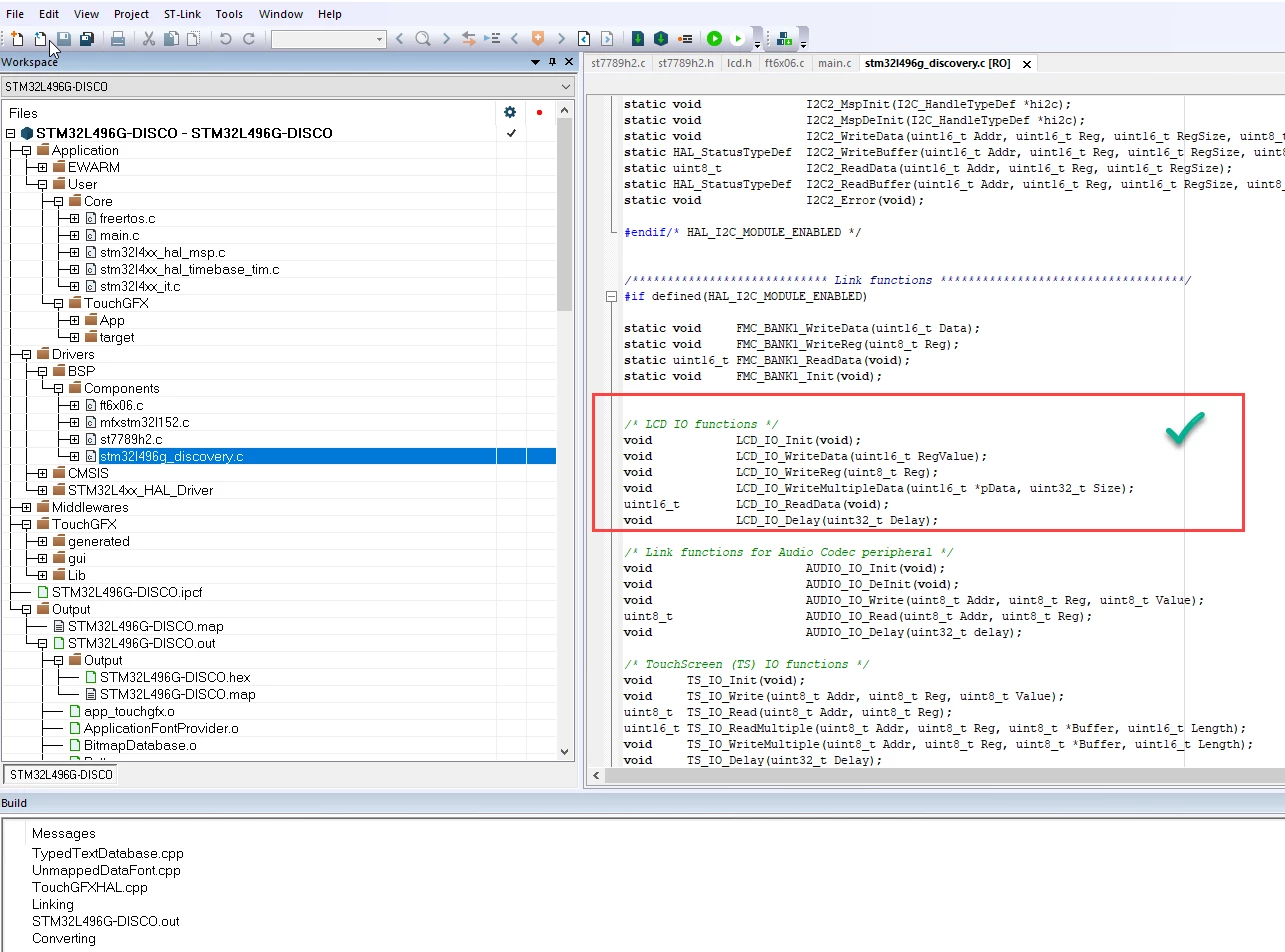Viewport: 1285px width, 952px height.
Task: Paste from clipboard using toolbar icon
Action: 193,39
